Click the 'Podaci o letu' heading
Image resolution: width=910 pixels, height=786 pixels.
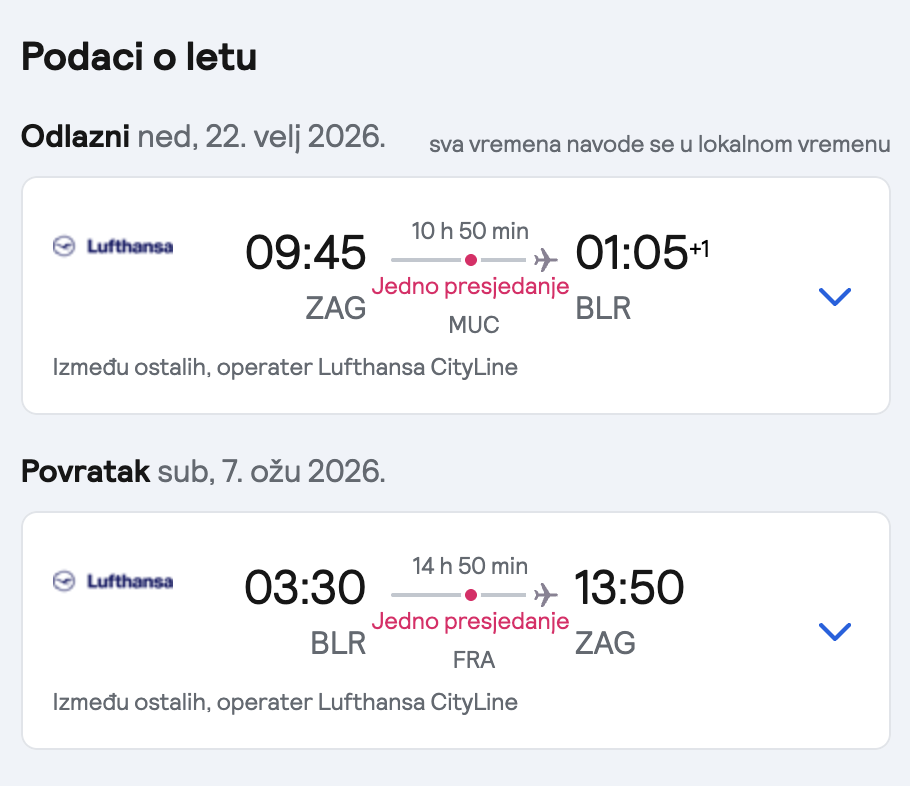coord(139,57)
